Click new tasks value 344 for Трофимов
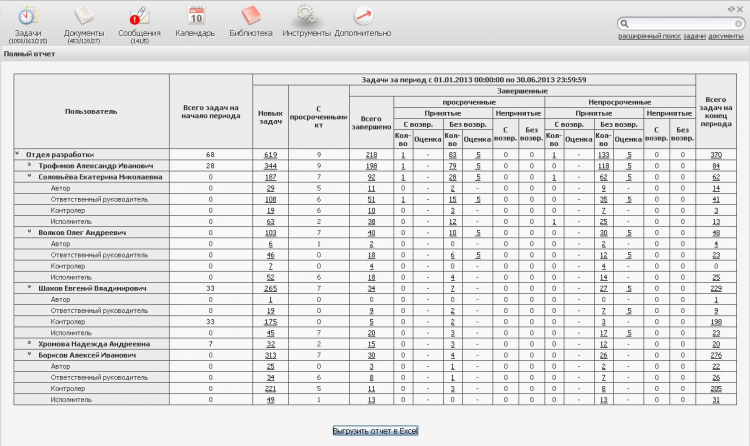This screenshot has width=750, height=446. [270, 166]
